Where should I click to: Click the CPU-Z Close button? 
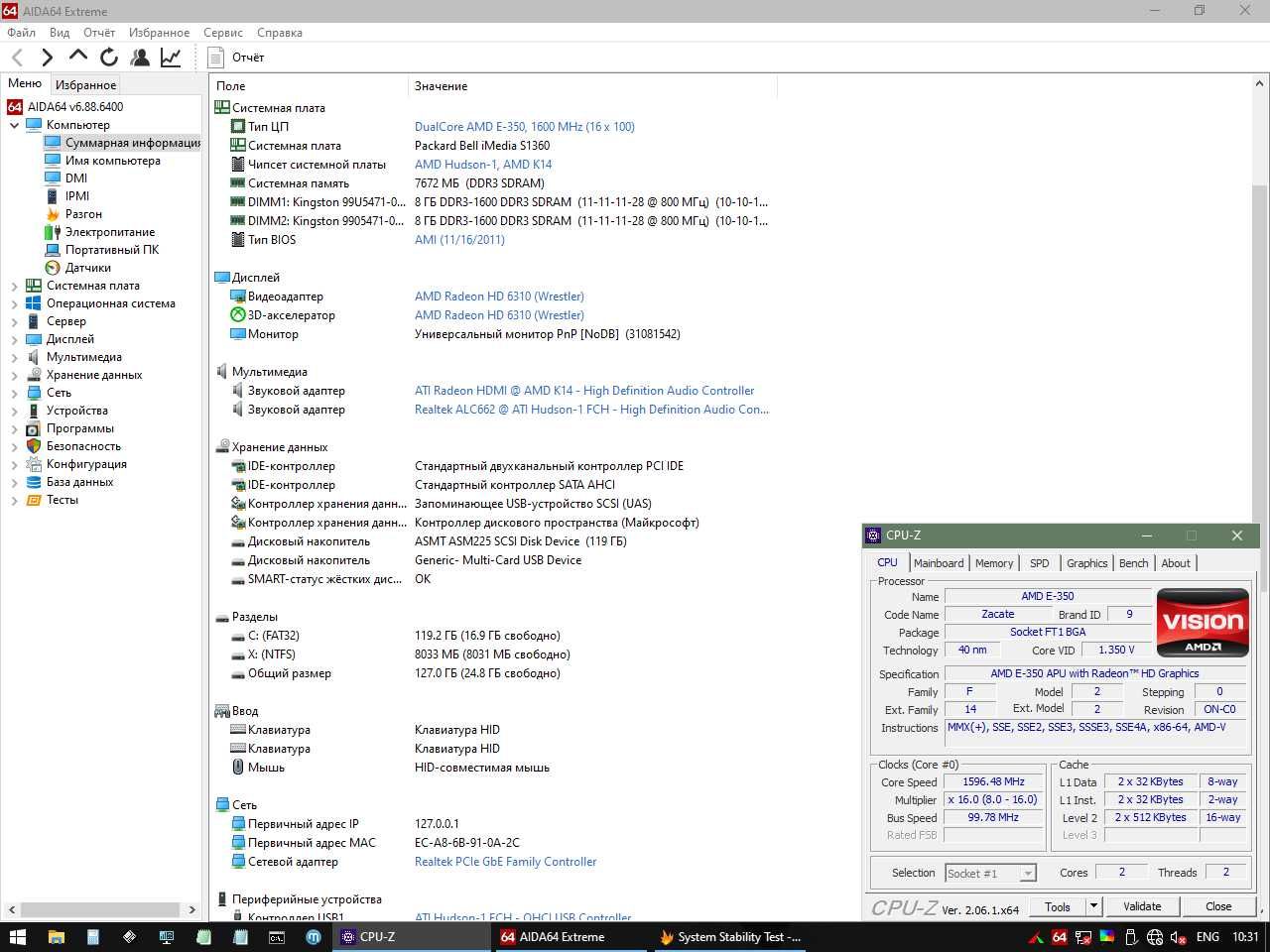point(1218,906)
